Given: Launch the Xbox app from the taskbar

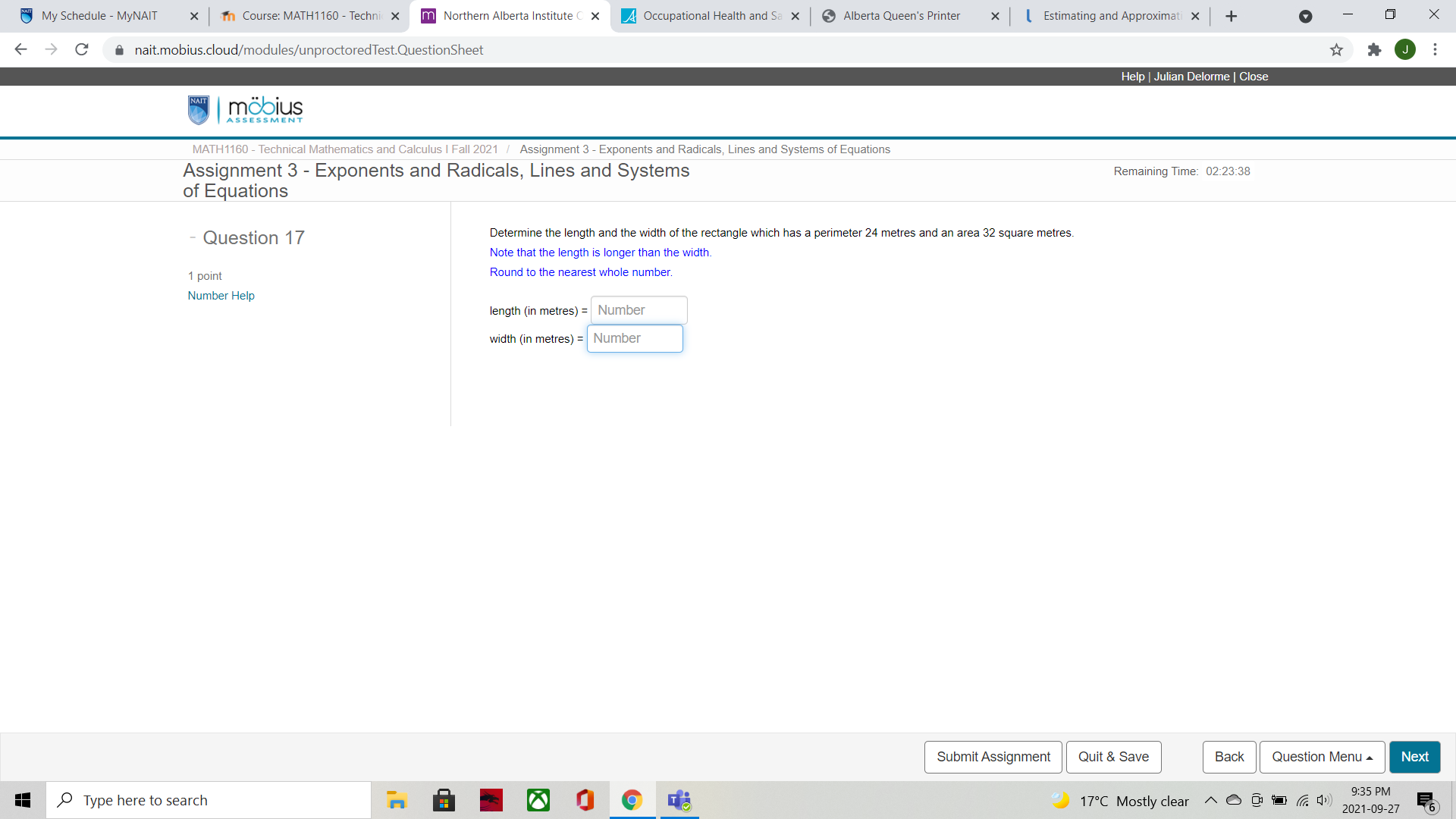Looking at the screenshot, I should pyautogui.click(x=538, y=799).
